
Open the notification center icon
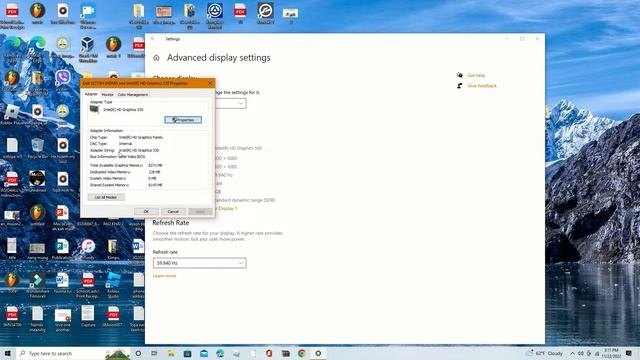click(629, 353)
